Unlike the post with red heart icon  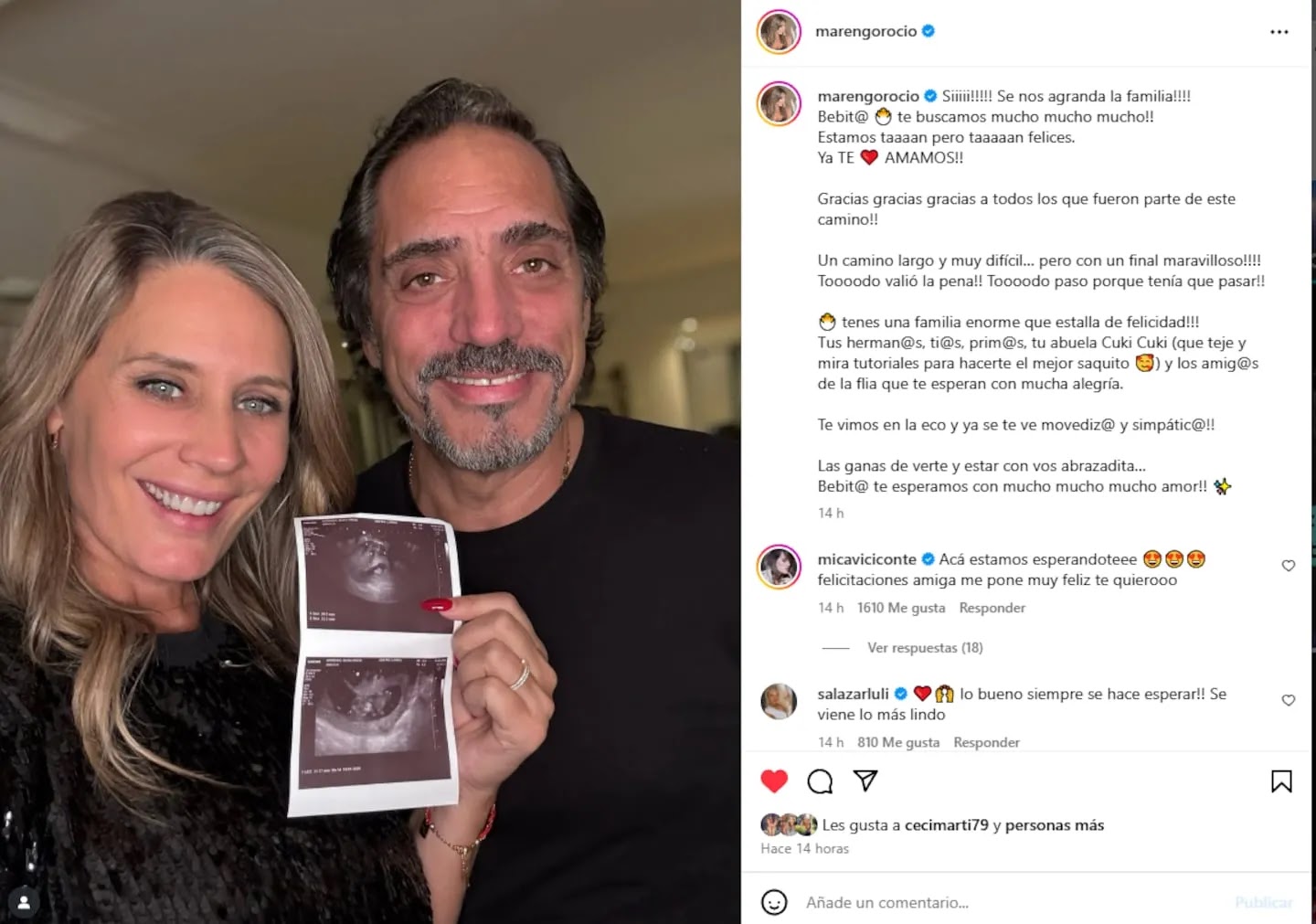(774, 781)
